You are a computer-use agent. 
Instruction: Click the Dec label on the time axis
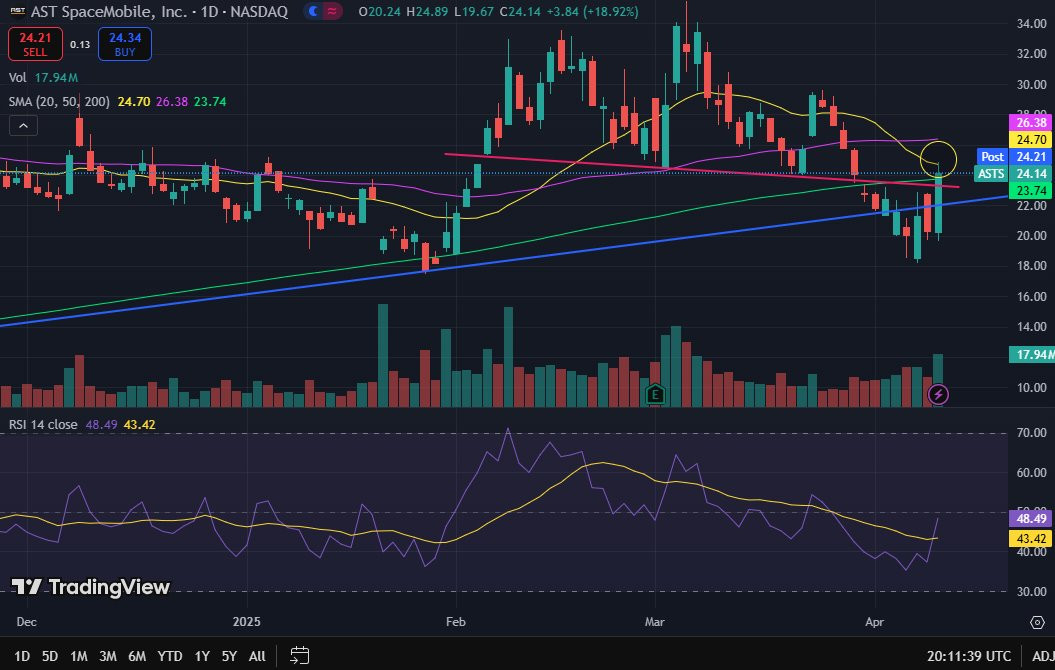tap(26, 622)
